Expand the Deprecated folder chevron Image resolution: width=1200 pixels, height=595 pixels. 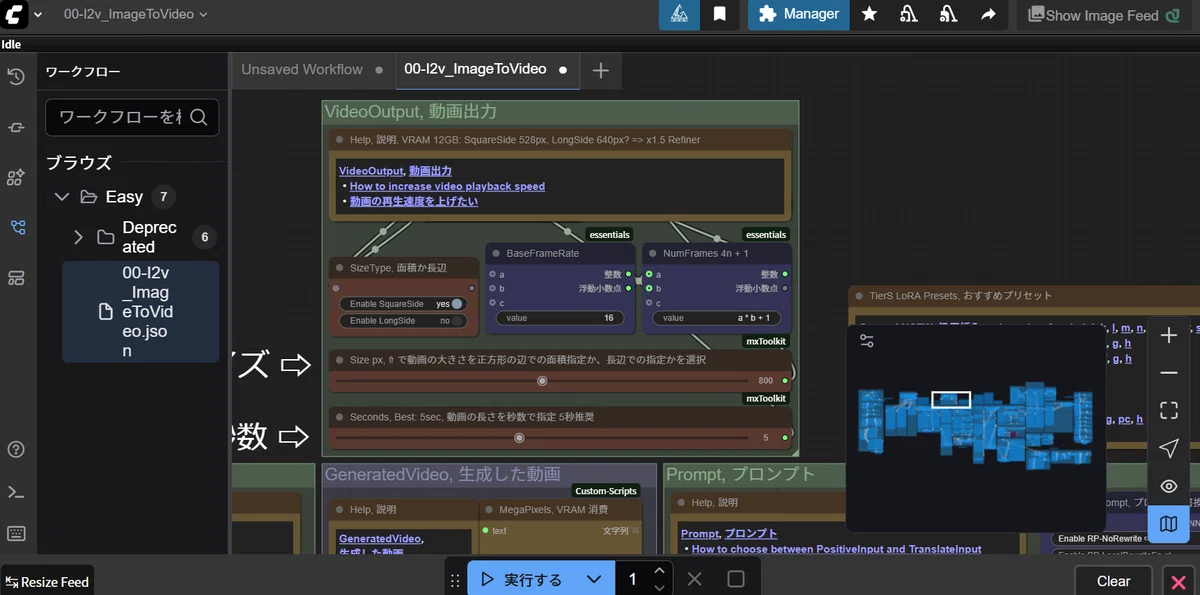(79, 237)
